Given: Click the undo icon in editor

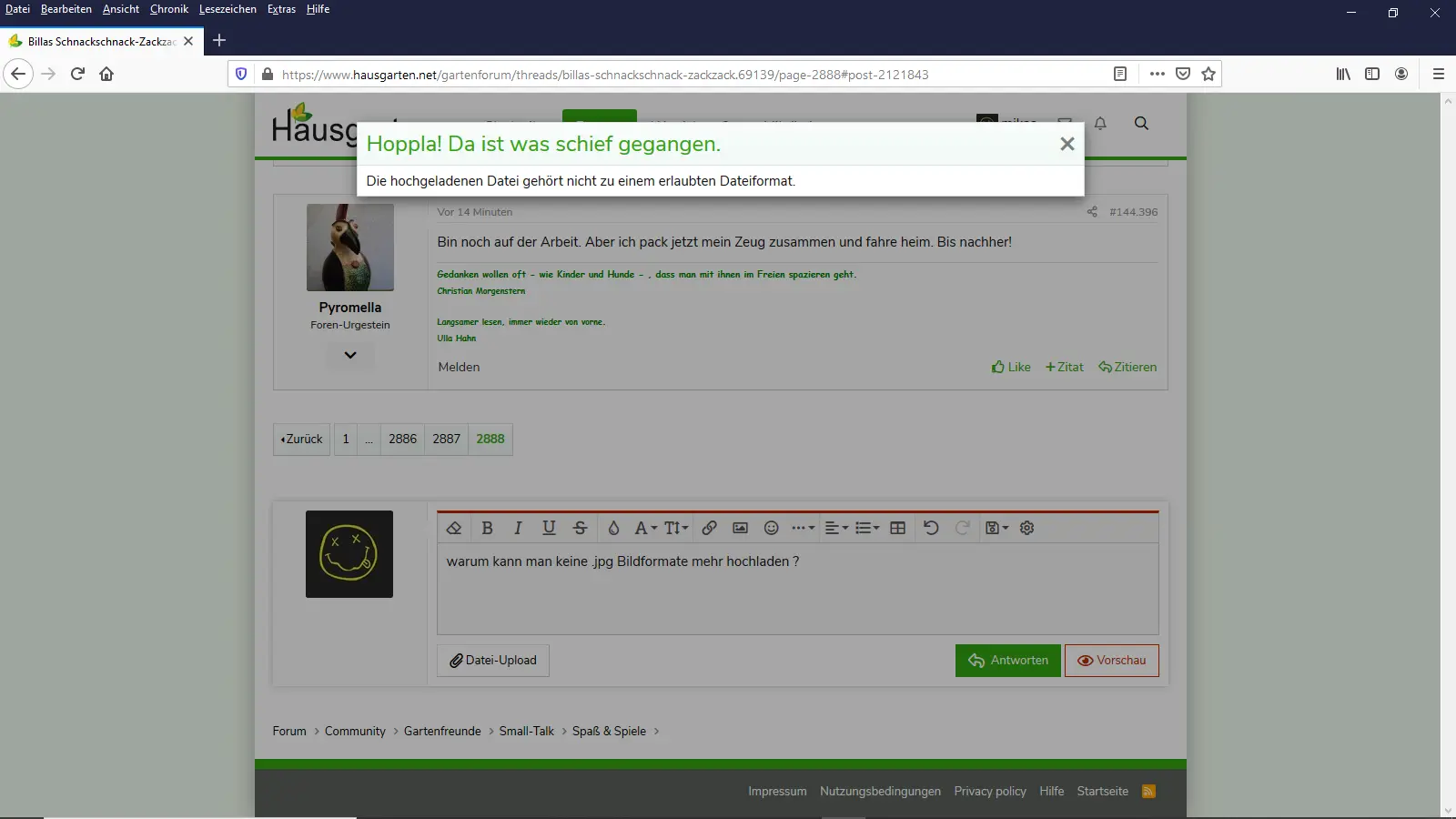Looking at the screenshot, I should [931, 528].
